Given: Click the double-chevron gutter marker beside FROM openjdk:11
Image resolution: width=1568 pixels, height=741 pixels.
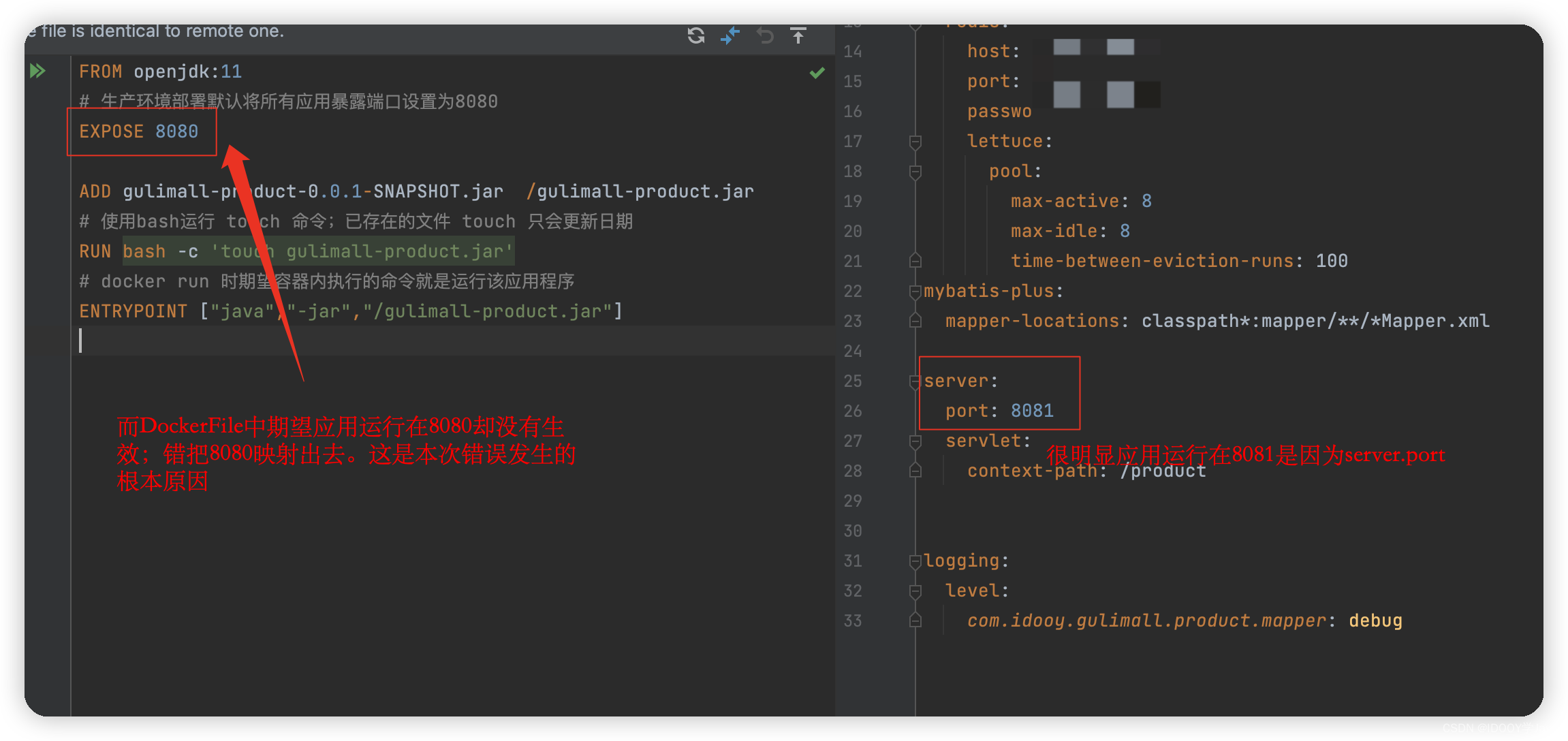Looking at the screenshot, I should [37, 69].
